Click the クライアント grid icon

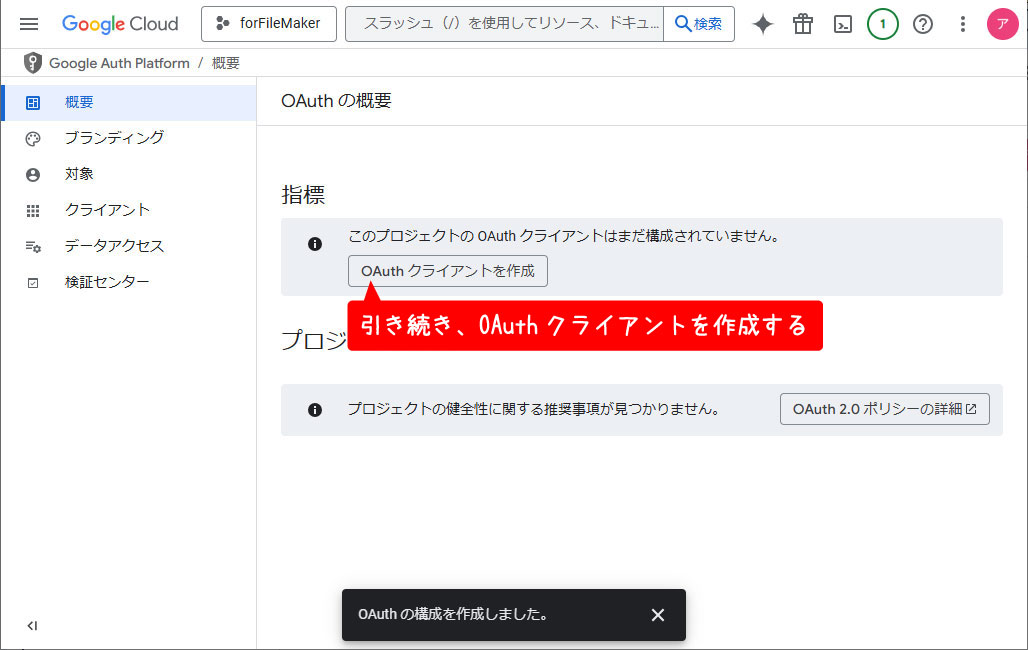(x=33, y=211)
